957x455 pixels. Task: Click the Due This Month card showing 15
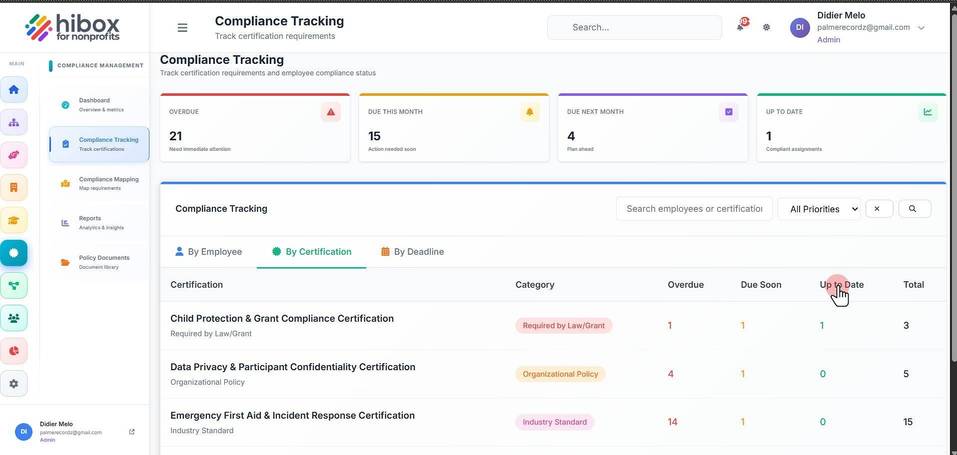[454, 128]
